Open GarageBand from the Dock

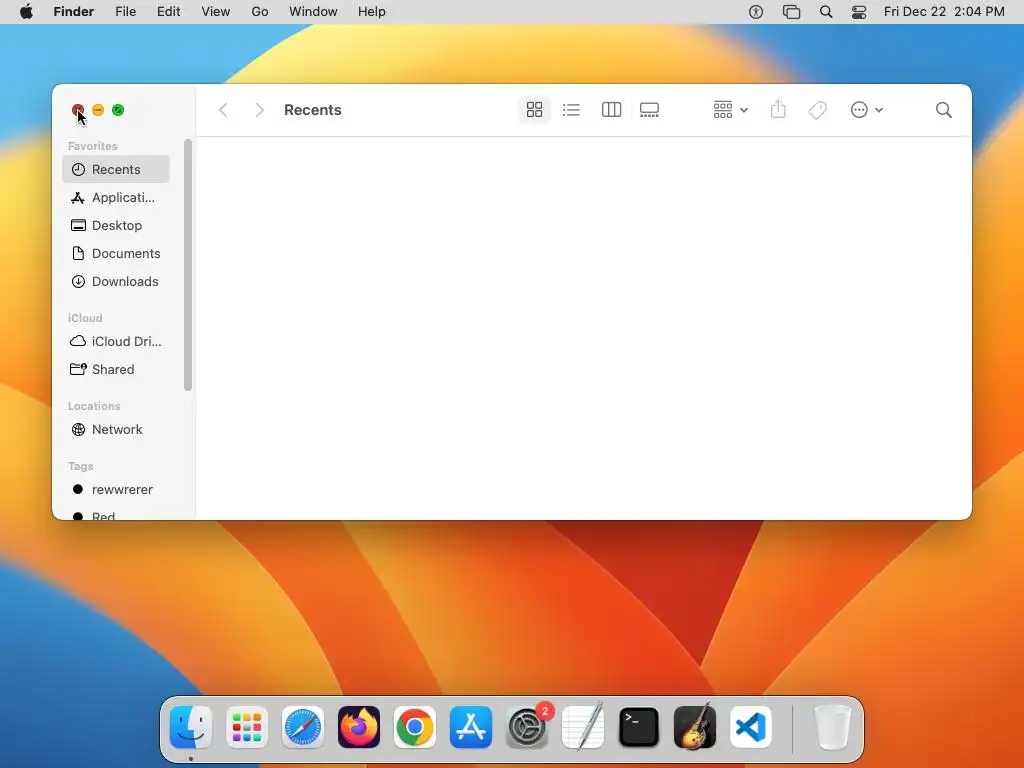(x=695, y=727)
